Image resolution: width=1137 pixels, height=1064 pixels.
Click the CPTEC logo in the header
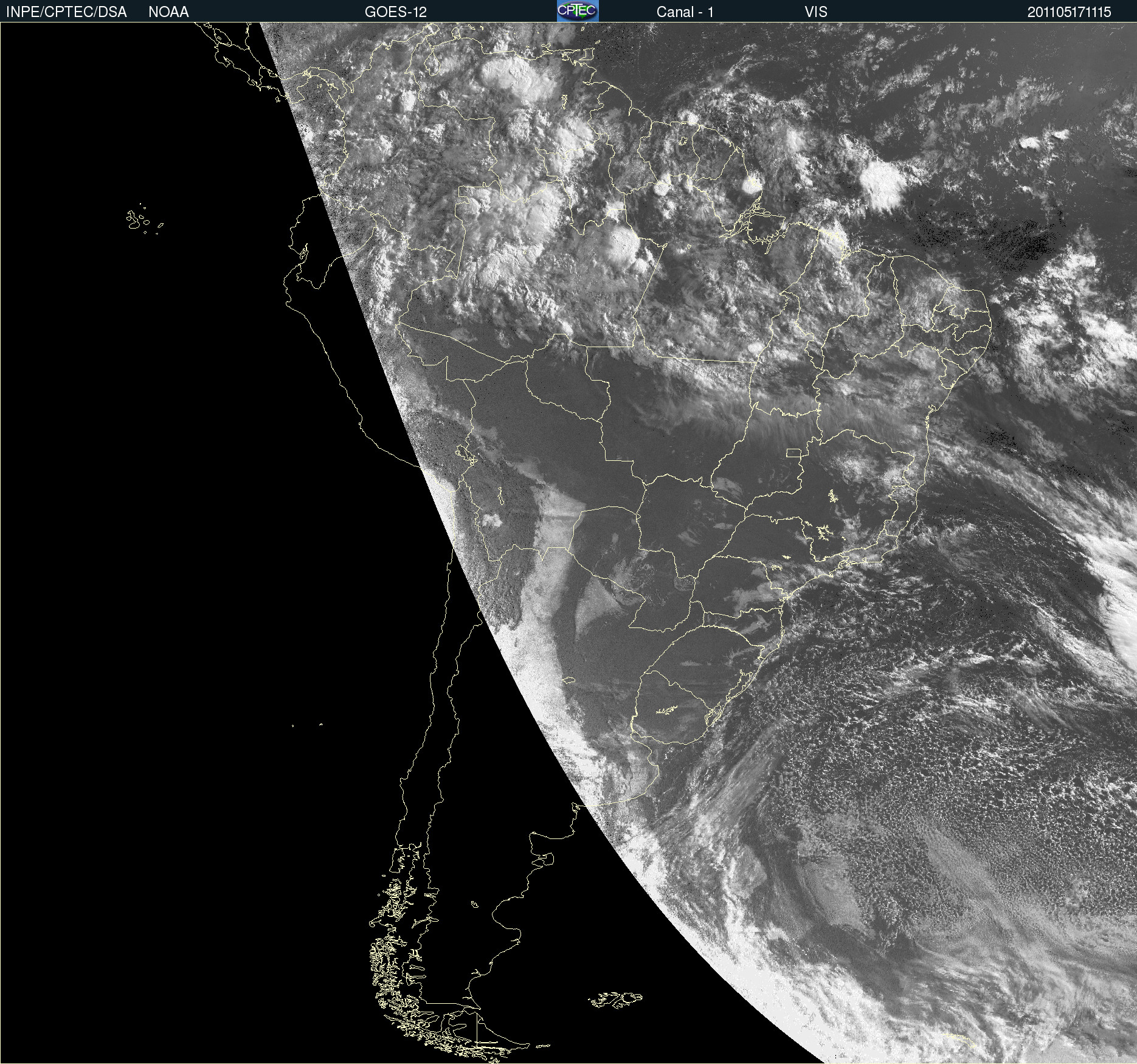tap(578, 11)
